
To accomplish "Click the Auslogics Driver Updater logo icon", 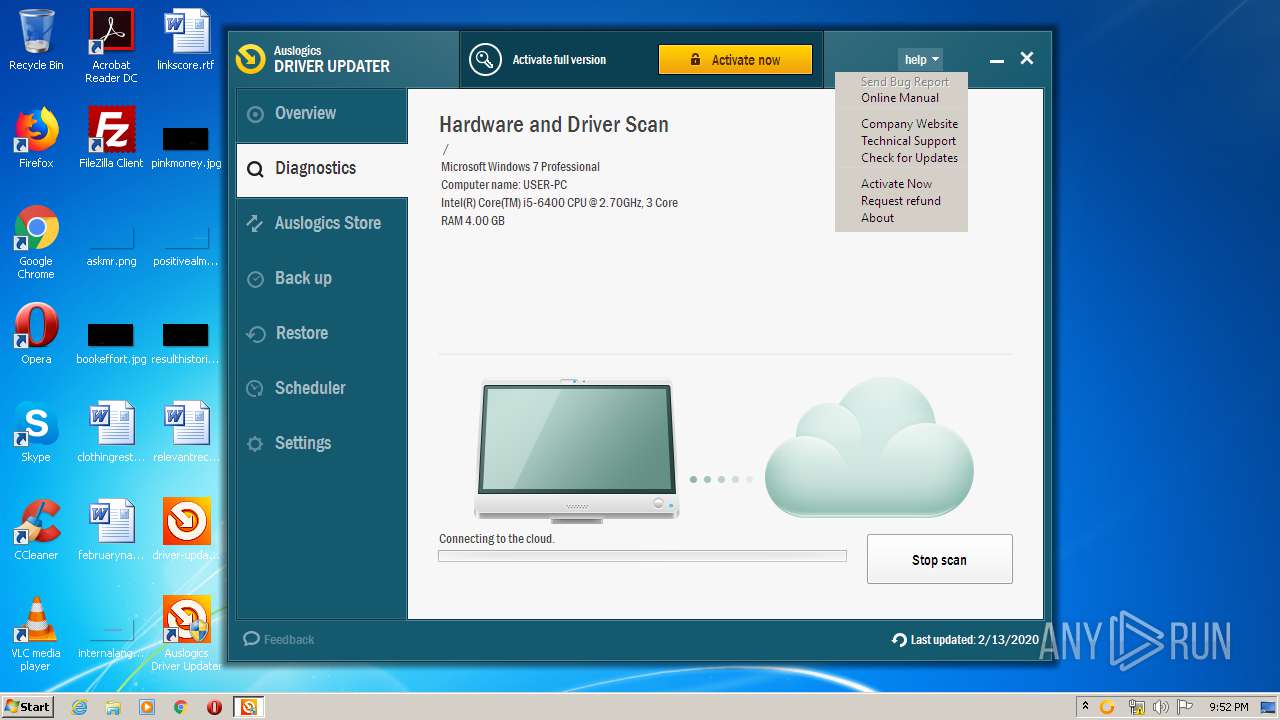I will [x=250, y=59].
